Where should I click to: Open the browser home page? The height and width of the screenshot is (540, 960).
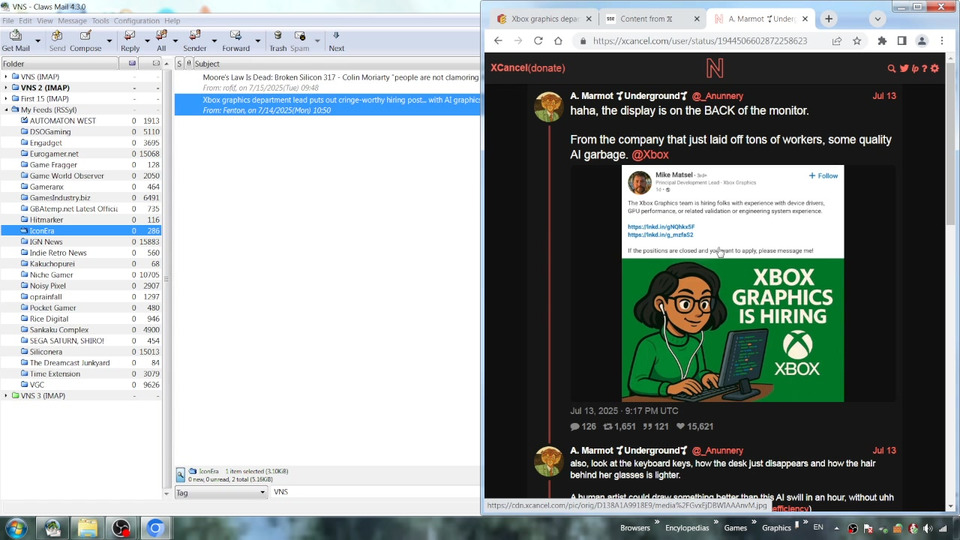coord(558,41)
